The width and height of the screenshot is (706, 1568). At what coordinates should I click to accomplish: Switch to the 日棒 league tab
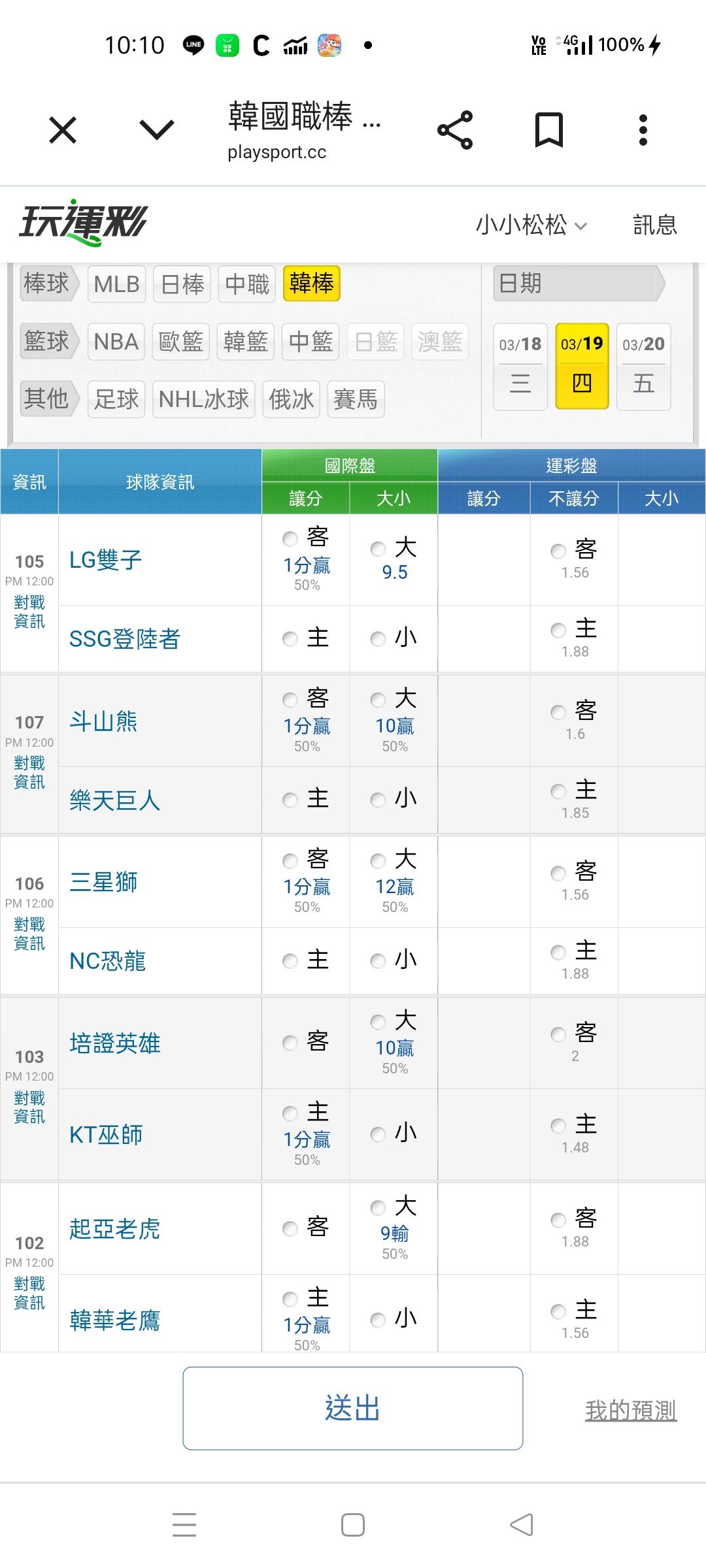pos(182,284)
